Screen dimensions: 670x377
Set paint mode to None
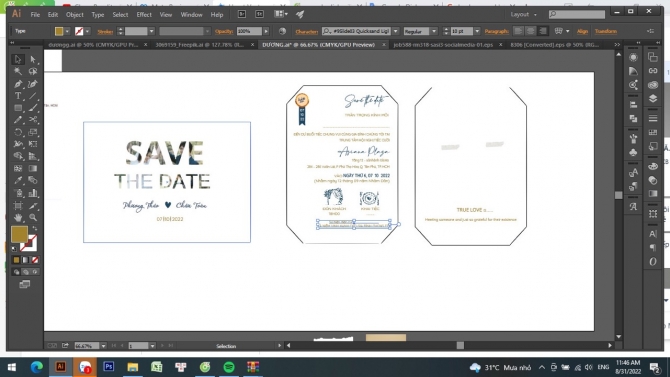(x=35, y=260)
